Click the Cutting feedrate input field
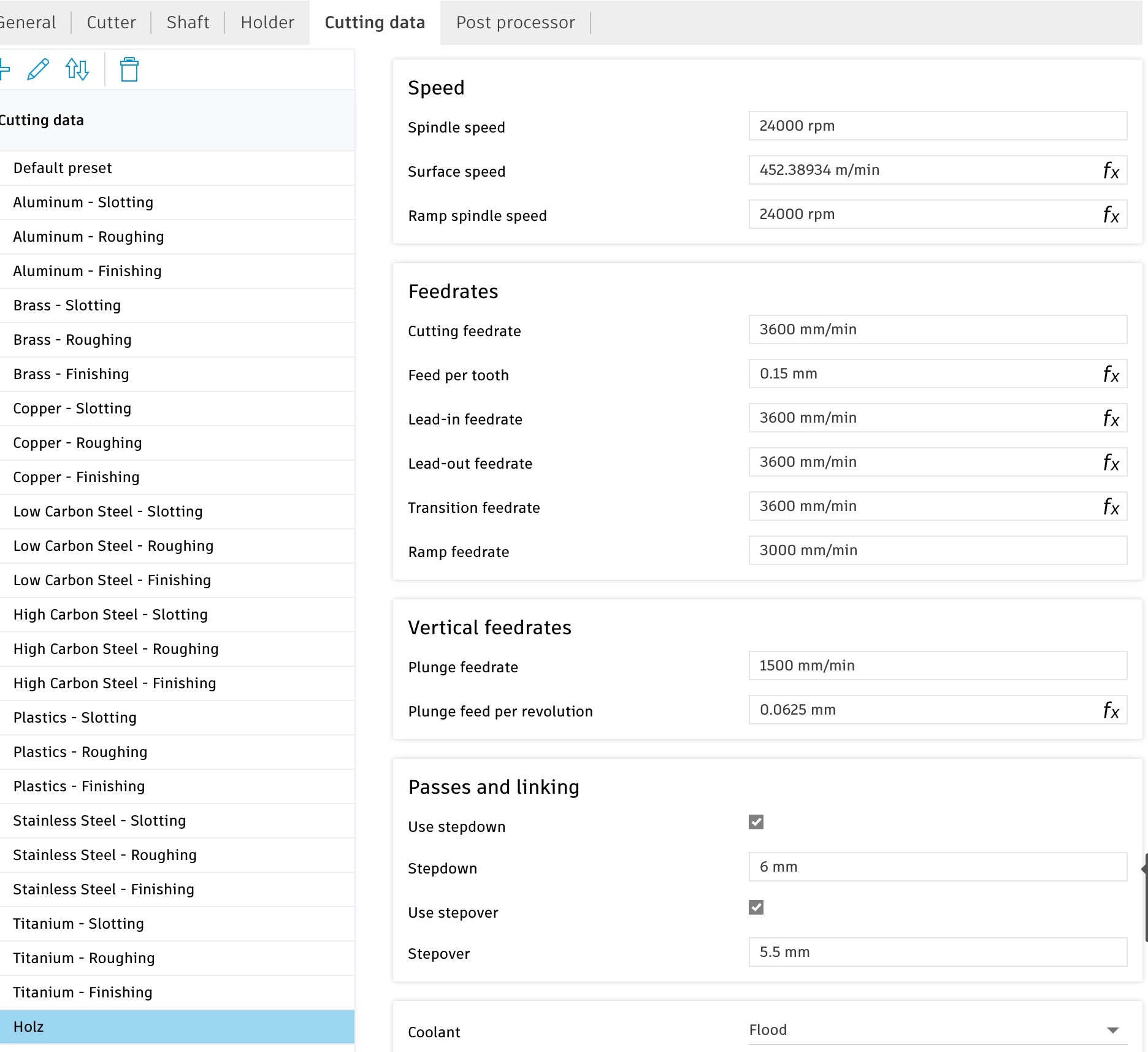Viewport: 1148px width, 1052px height. [x=938, y=329]
